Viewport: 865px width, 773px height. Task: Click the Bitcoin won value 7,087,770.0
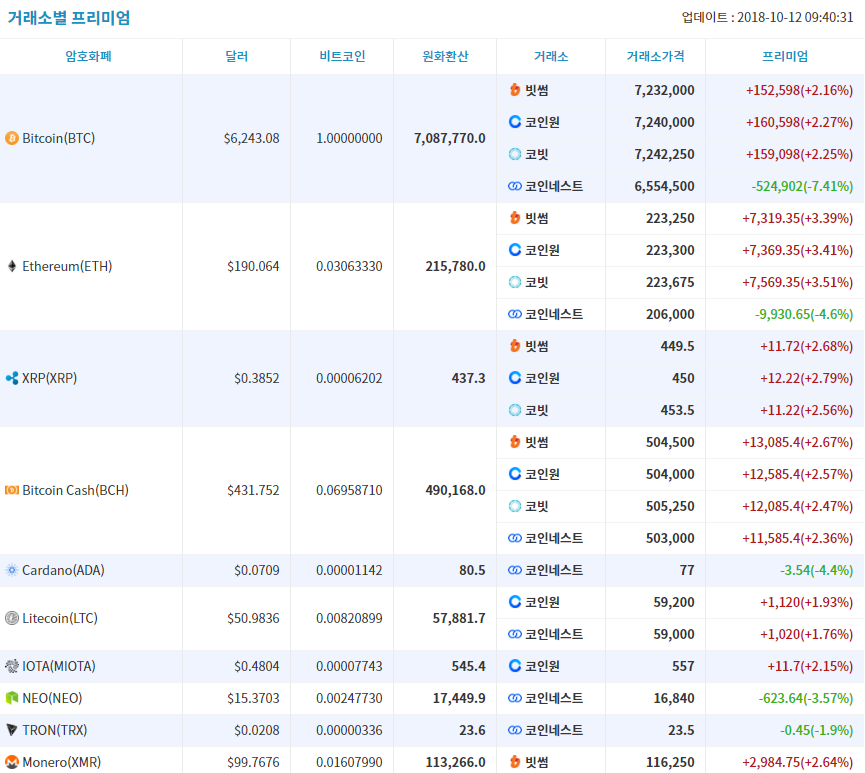(x=450, y=138)
